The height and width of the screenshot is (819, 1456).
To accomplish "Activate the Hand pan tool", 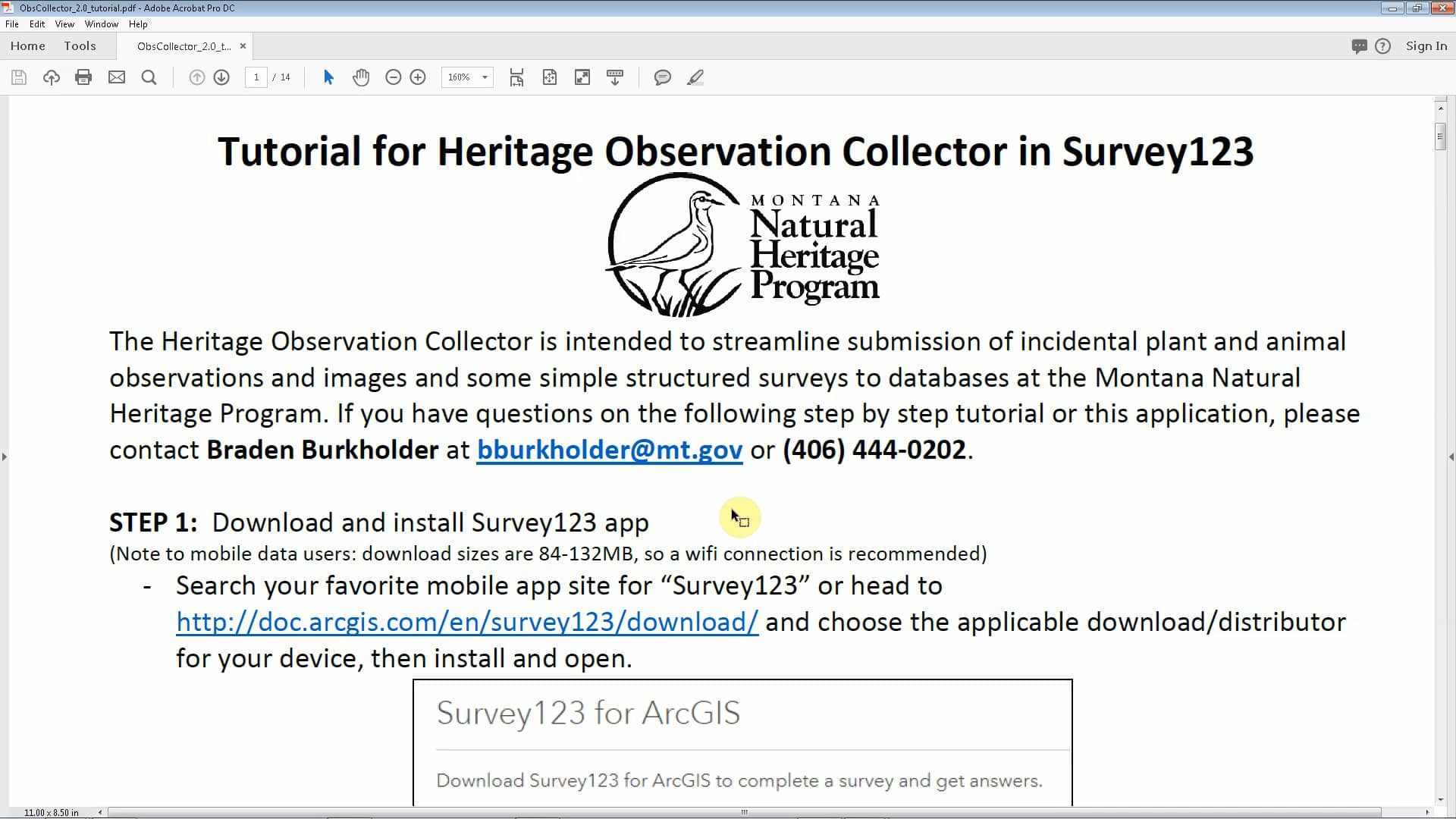I will [361, 77].
